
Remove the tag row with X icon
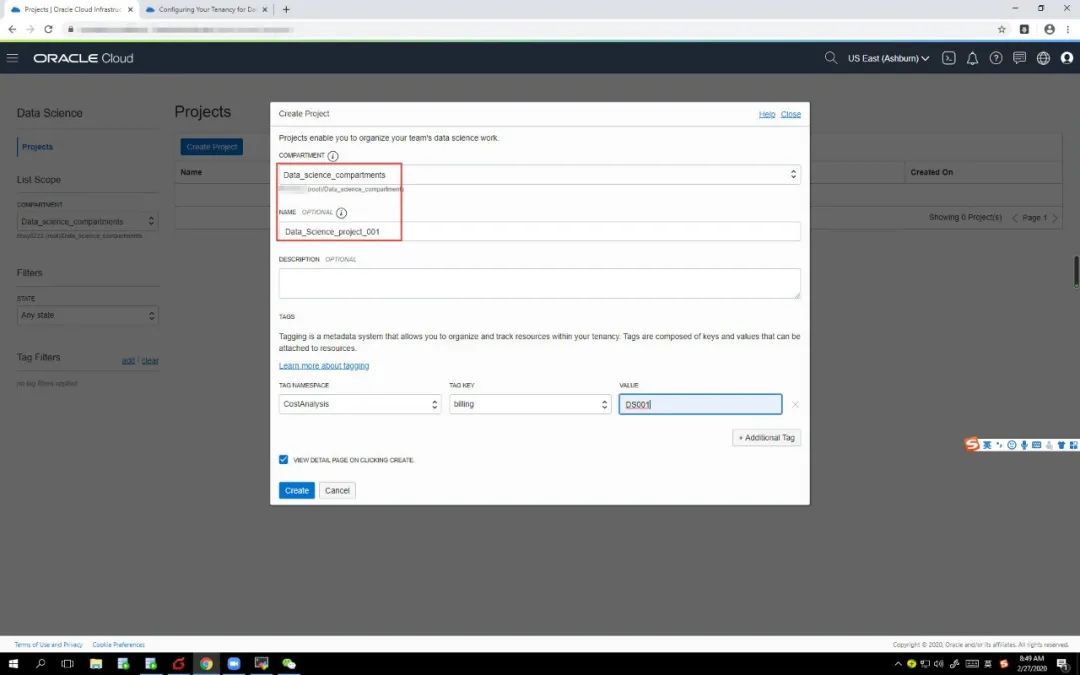[795, 404]
